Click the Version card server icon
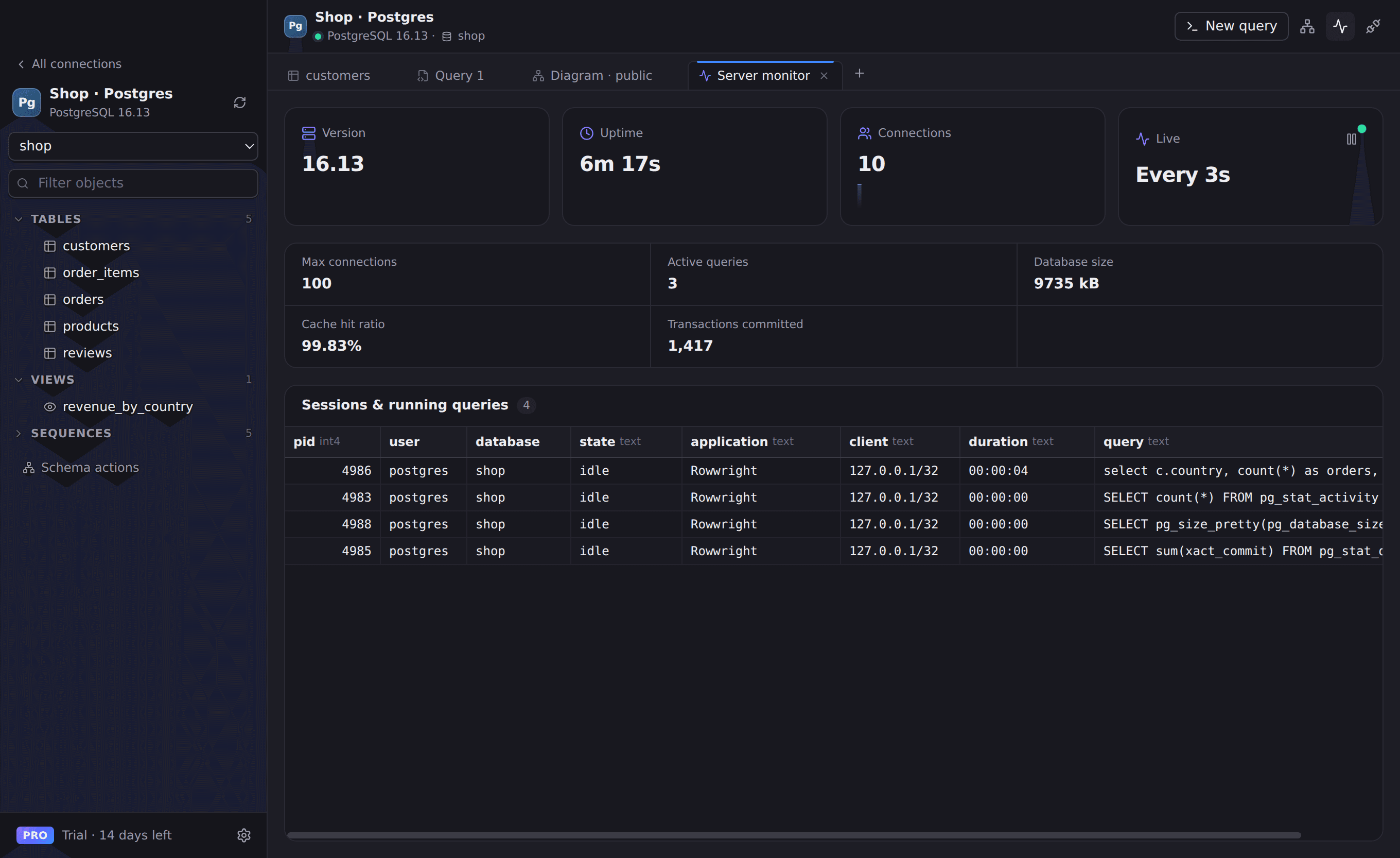 (x=308, y=133)
